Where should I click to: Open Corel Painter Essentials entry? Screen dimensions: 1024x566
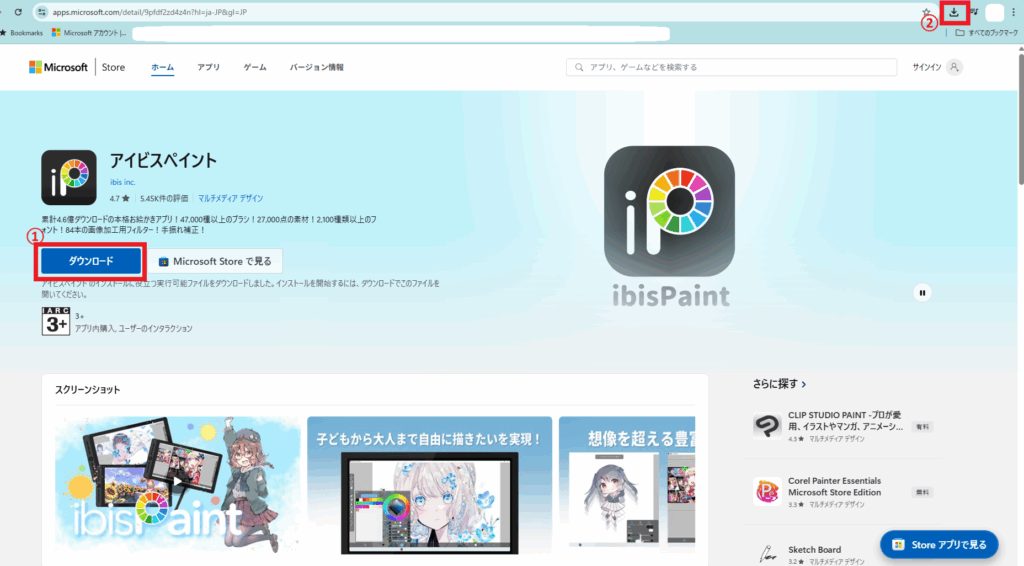coord(842,492)
